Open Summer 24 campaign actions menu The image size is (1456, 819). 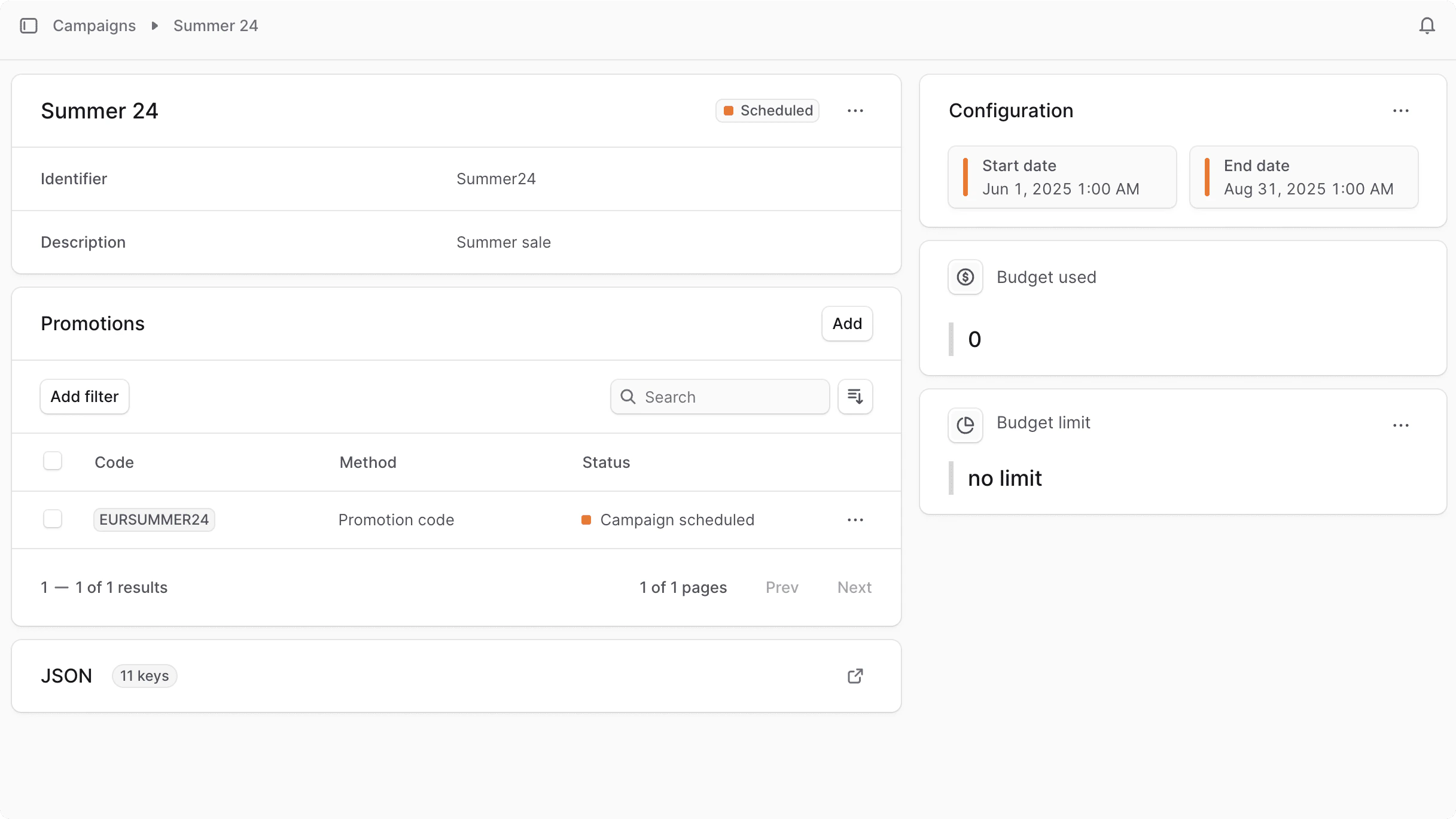pos(855,111)
